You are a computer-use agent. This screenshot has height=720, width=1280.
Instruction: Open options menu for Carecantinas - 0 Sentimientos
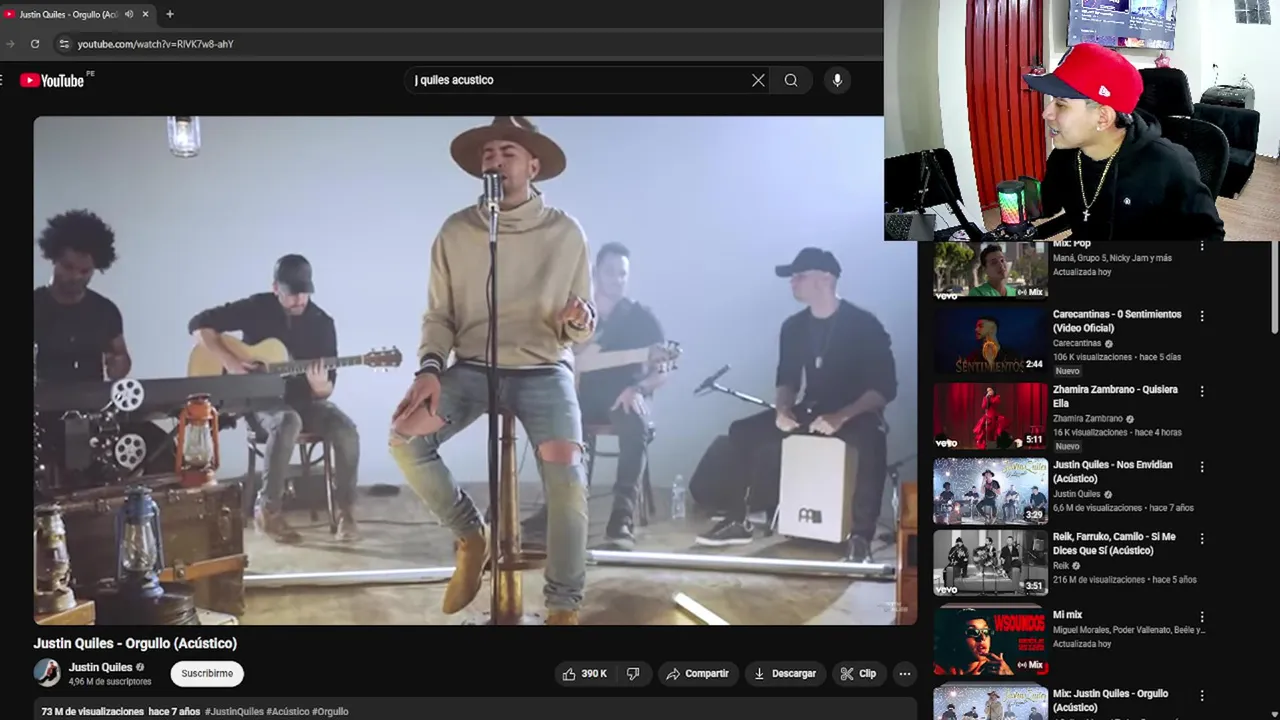pyautogui.click(x=1202, y=316)
